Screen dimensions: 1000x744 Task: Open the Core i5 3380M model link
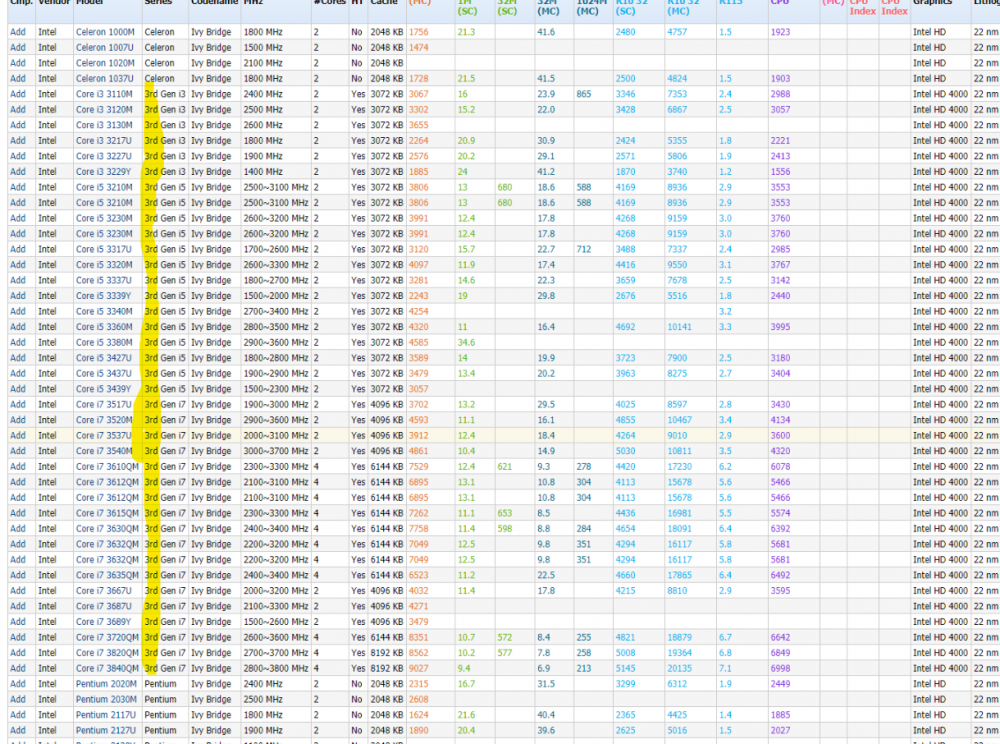(105, 342)
